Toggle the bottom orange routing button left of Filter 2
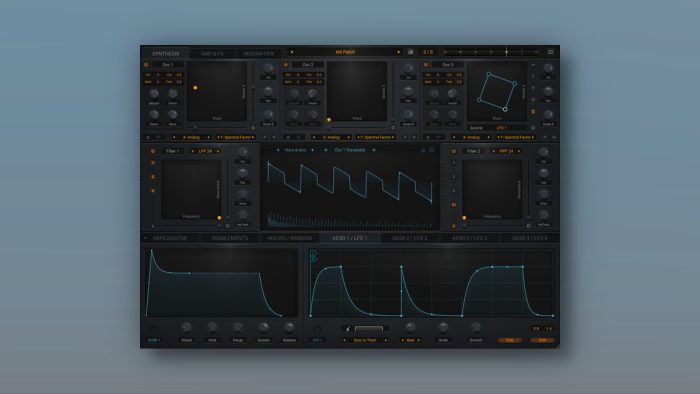 454,226
